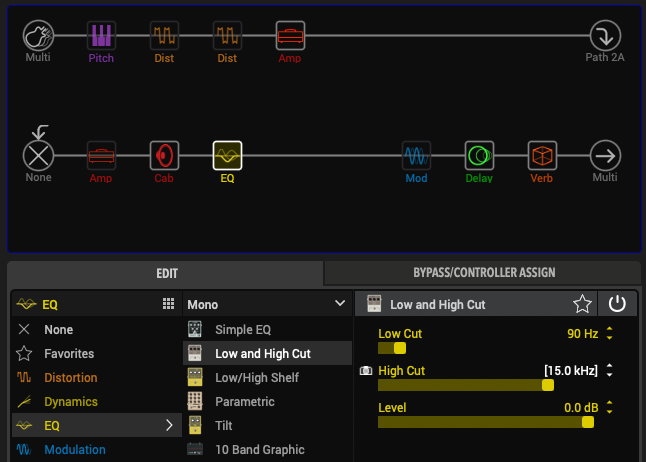This screenshot has height=462, width=646.
Task: Click the Level slider handle
Action: [x=588, y=422]
